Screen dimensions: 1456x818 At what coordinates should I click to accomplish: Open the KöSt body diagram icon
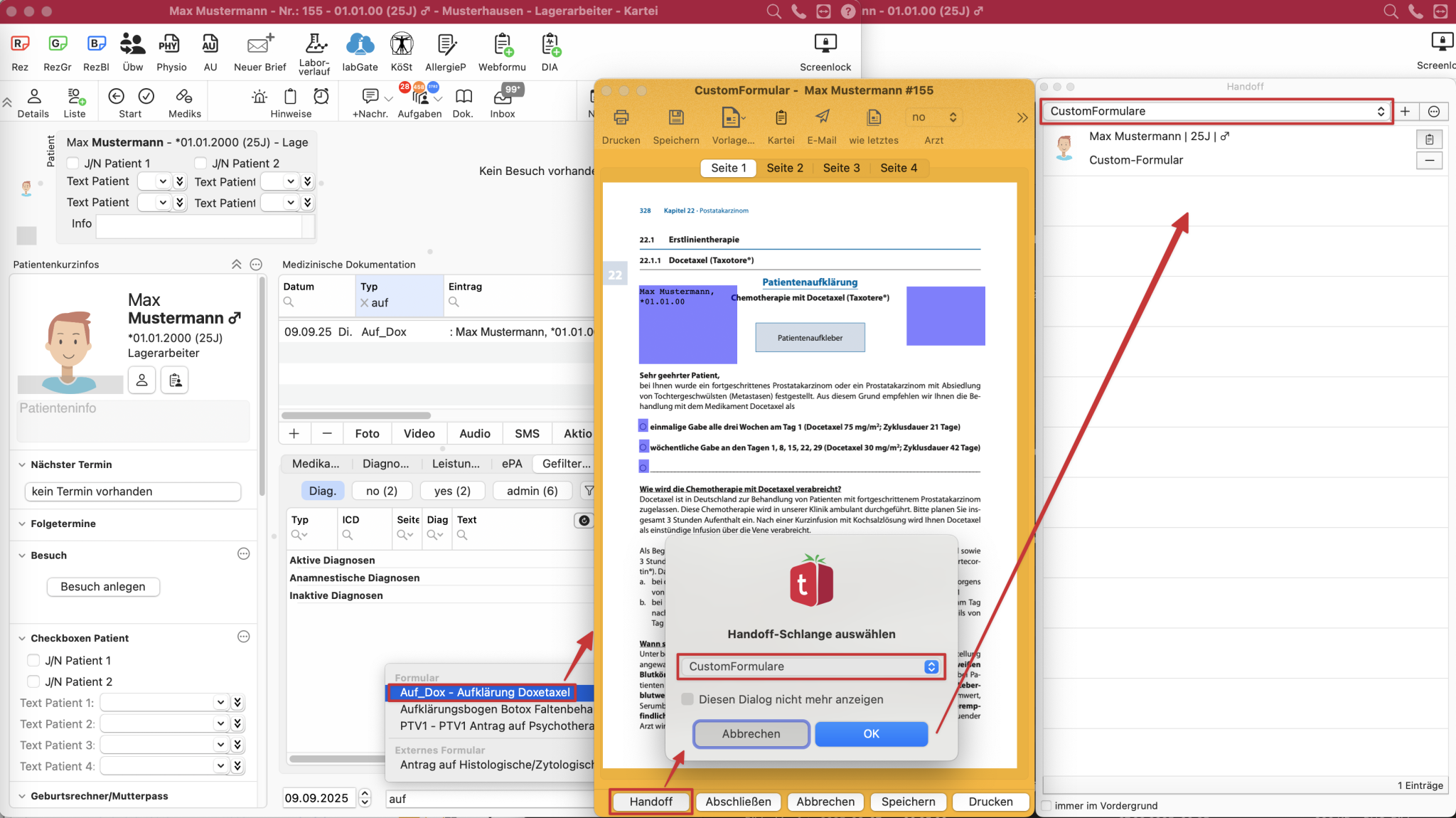coord(402,44)
